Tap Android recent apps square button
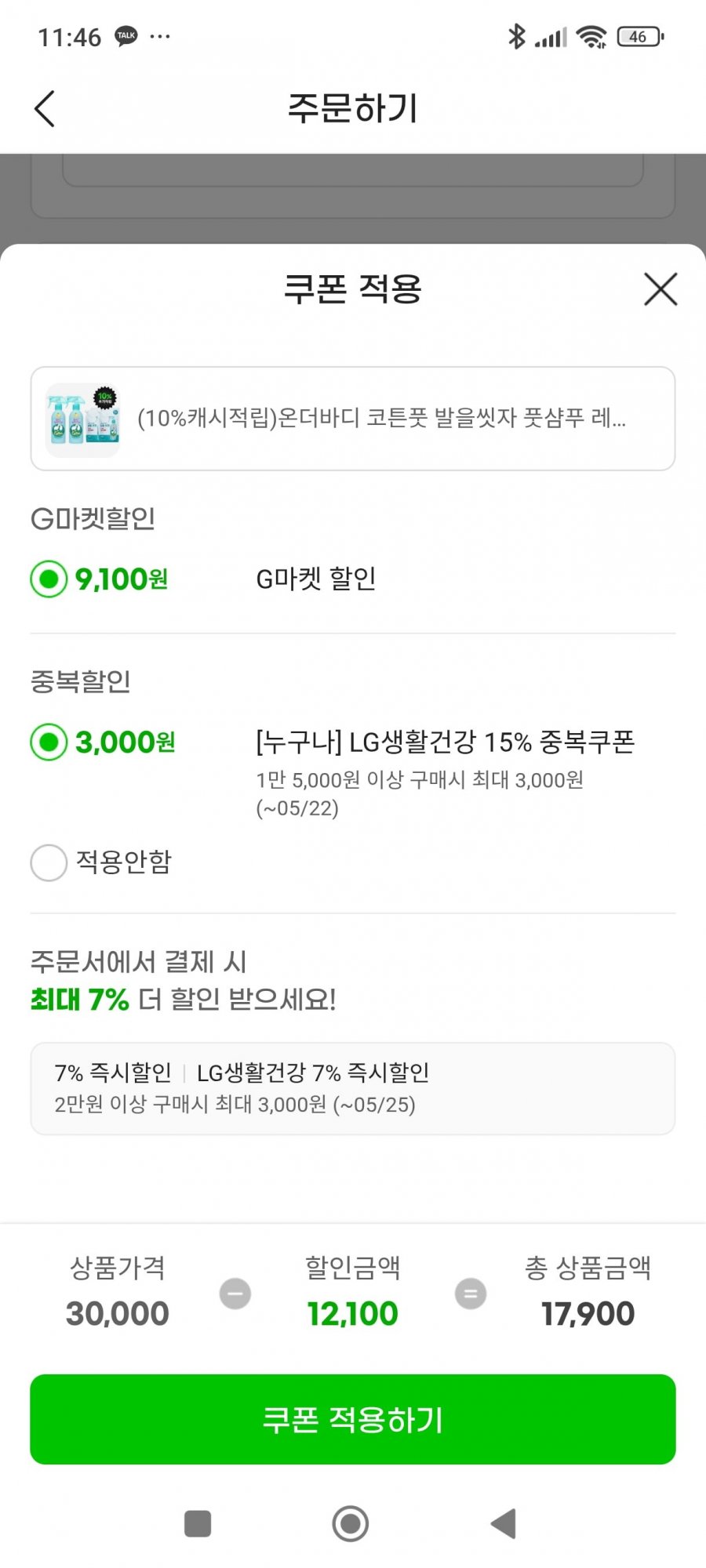This screenshot has width=706, height=1568. click(198, 1523)
